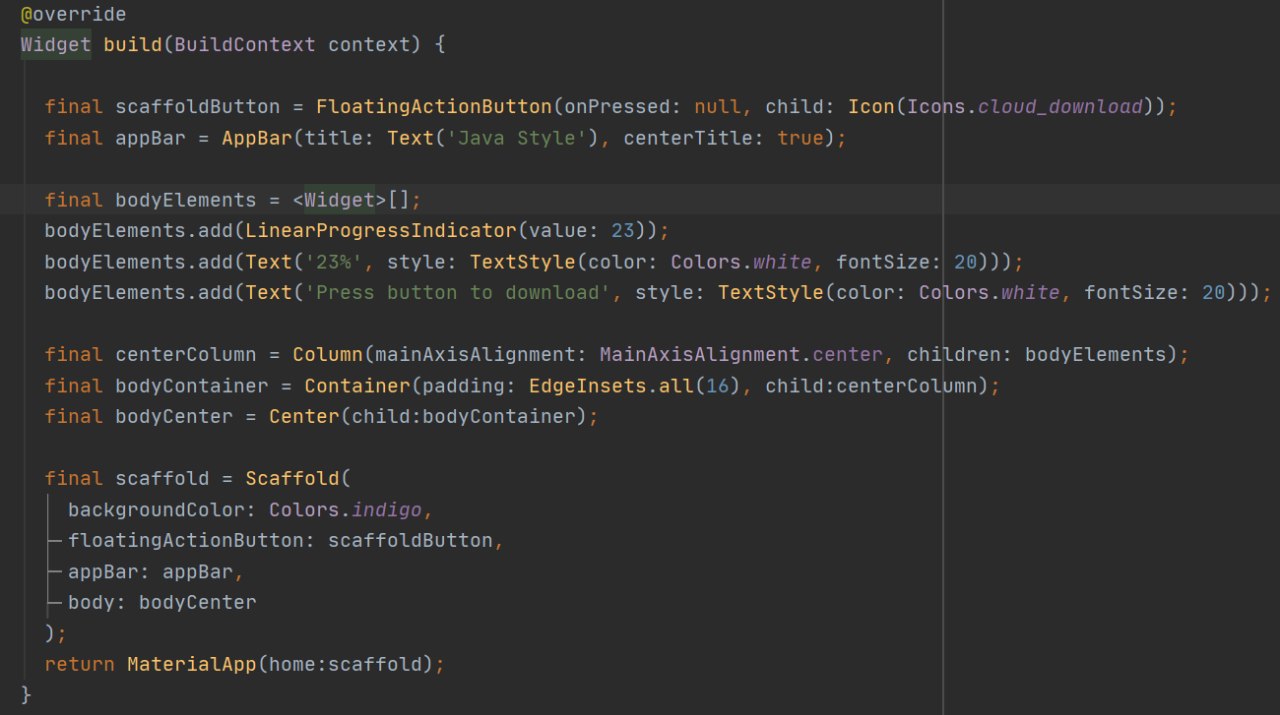Screen dimensions: 1280x715
Task: Click the bodyContainer variable declaration
Action: click(x=192, y=386)
